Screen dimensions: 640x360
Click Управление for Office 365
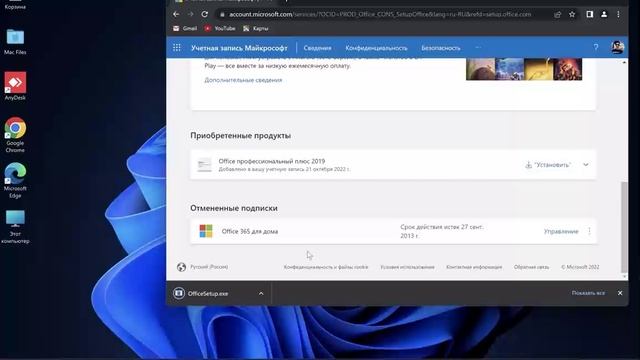[561, 231]
